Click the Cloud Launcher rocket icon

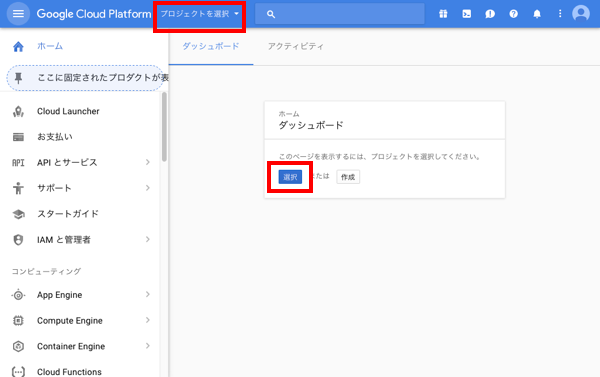click(18, 111)
